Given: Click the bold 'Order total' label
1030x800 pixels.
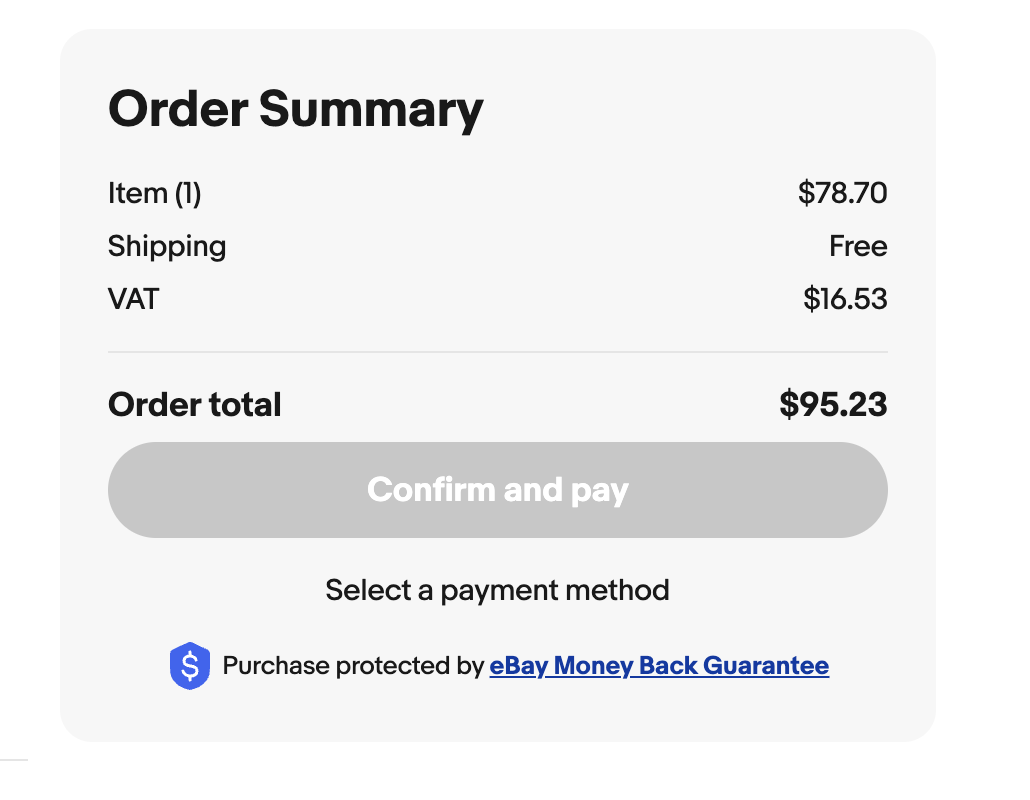Looking at the screenshot, I should click(x=195, y=405).
